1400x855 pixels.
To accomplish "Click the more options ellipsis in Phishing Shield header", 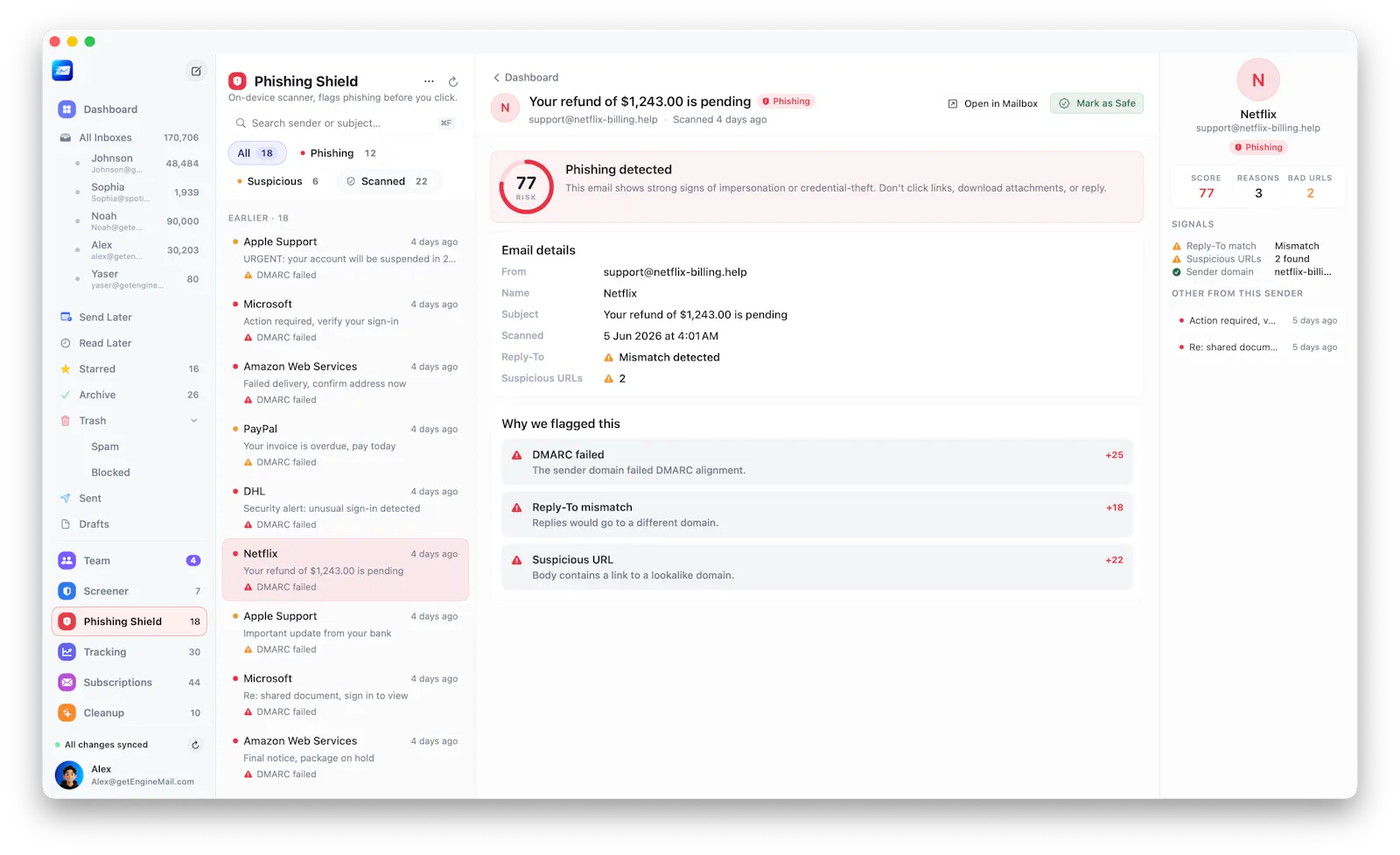I will (x=429, y=81).
